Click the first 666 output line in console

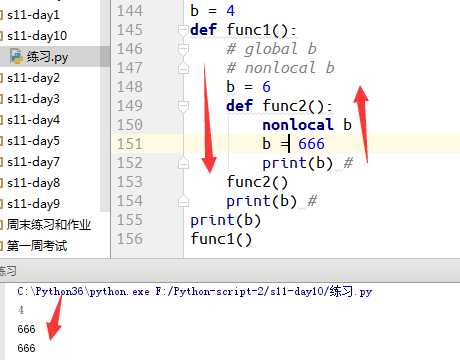pyautogui.click(x=26, y=329)
